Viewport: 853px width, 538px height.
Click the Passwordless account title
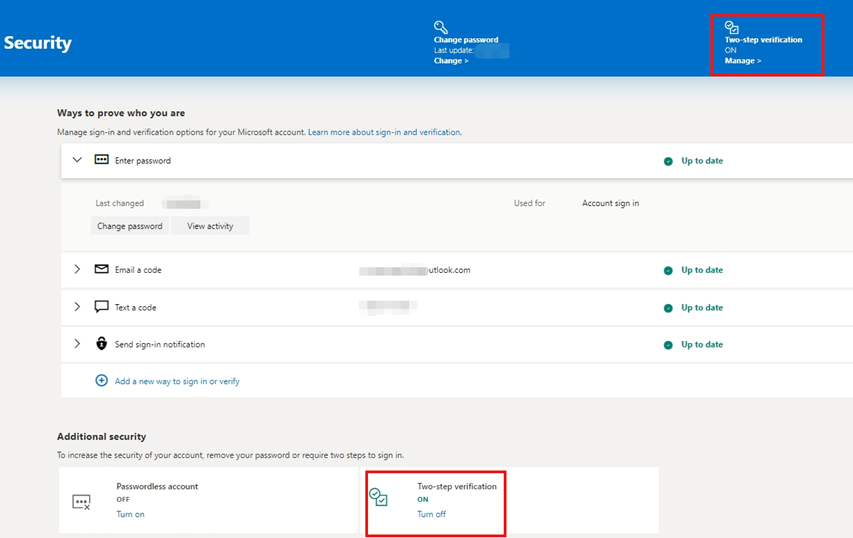pyautogui.click(x=157, y=486)
